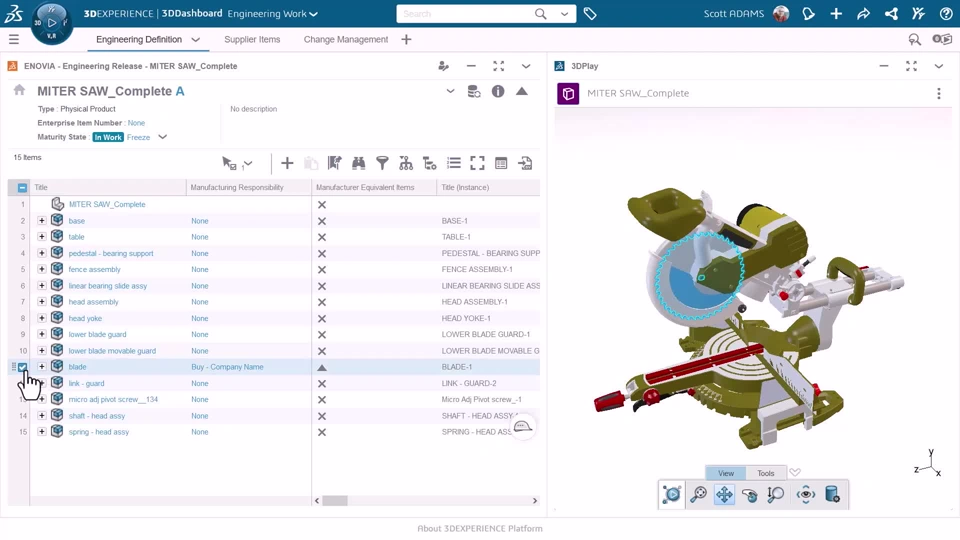Click the table view layout icon
This screenshot has height=540, width=960.
pos(501,163)
